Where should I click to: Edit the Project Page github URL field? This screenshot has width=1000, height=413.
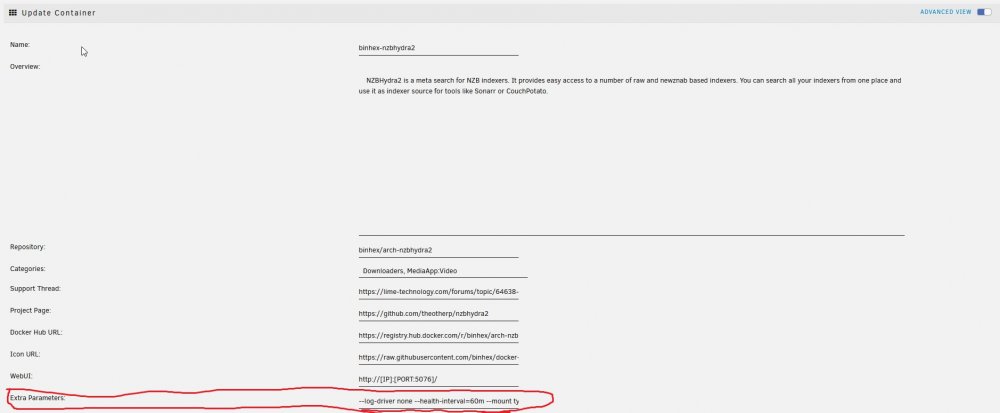coord(438,314)
